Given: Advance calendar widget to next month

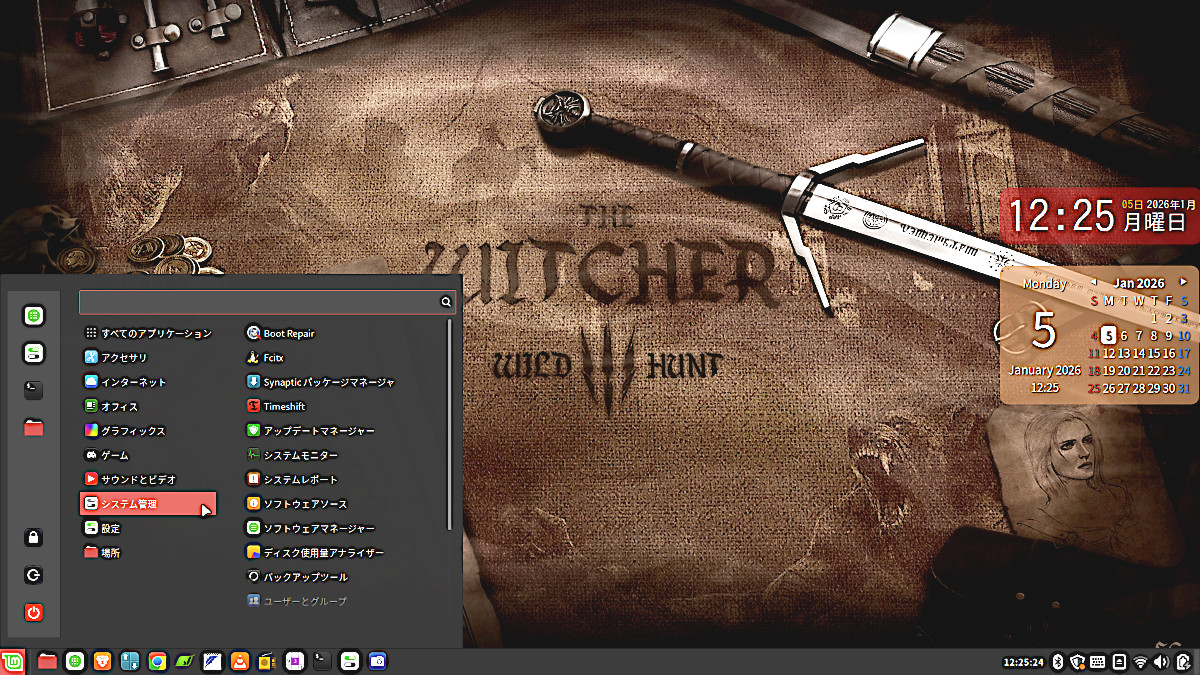Looking at the screenshot, I should click(x=1184, y=283).
